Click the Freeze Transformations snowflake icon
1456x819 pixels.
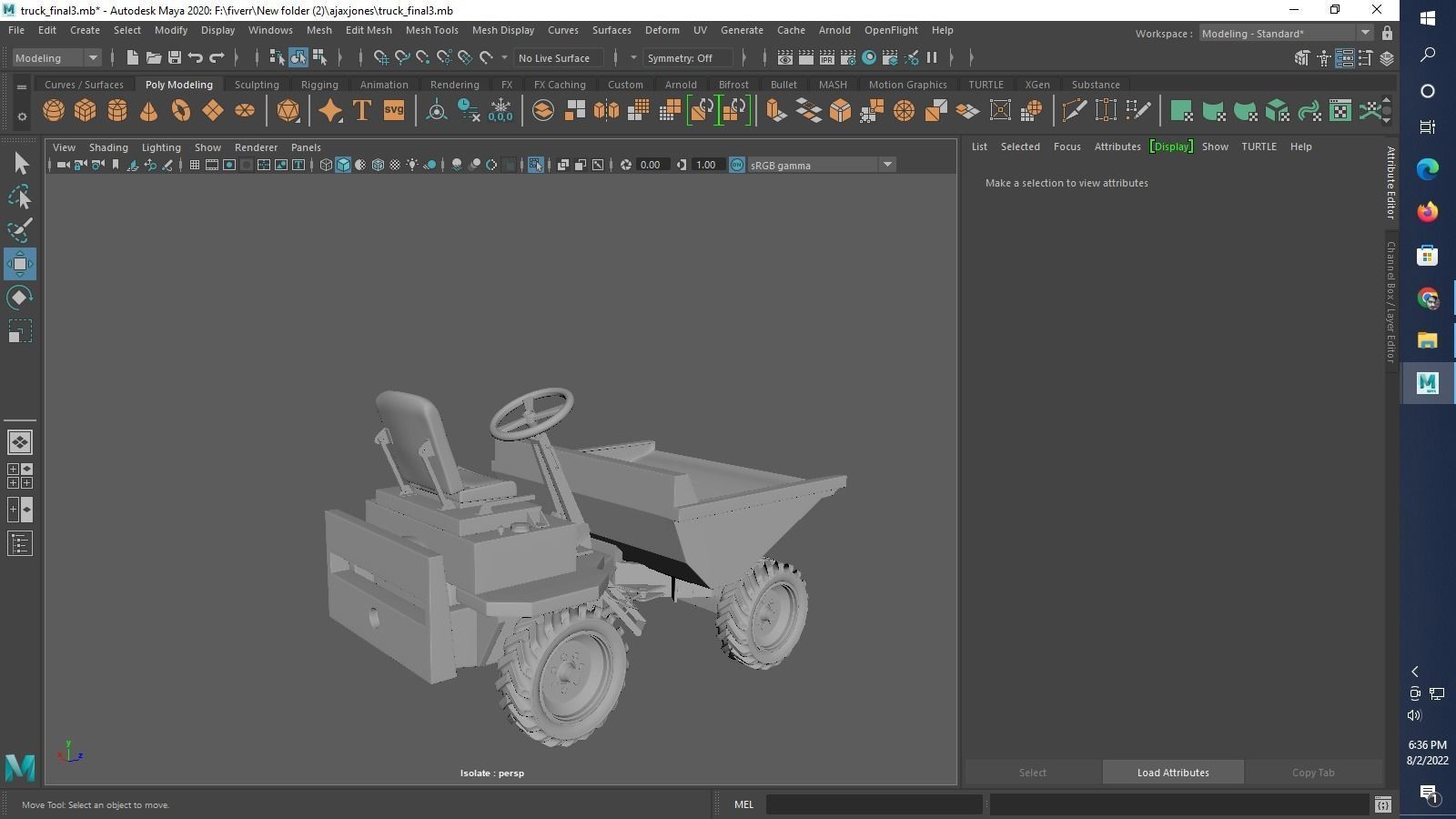pyautogui.click(x=500, y=111)
